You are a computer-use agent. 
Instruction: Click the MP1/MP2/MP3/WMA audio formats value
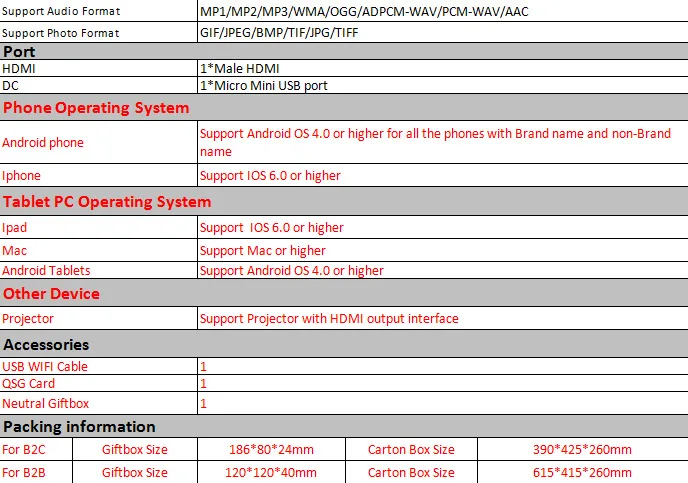pyautogui.click(x=364, y=11)
